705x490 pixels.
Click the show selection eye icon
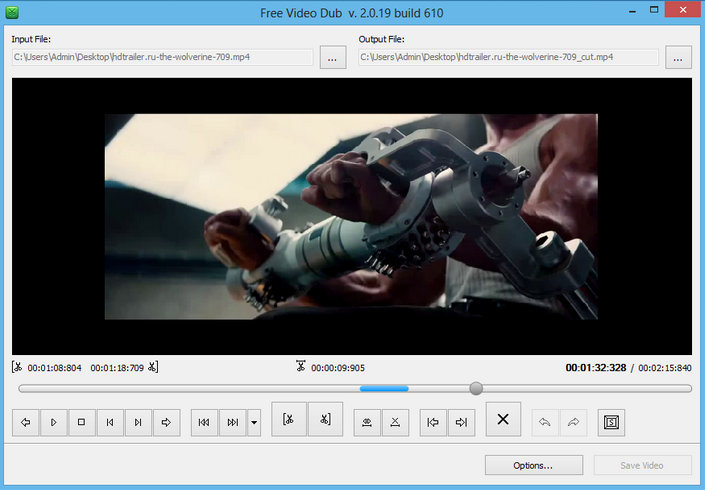click(x=367, y=422)
